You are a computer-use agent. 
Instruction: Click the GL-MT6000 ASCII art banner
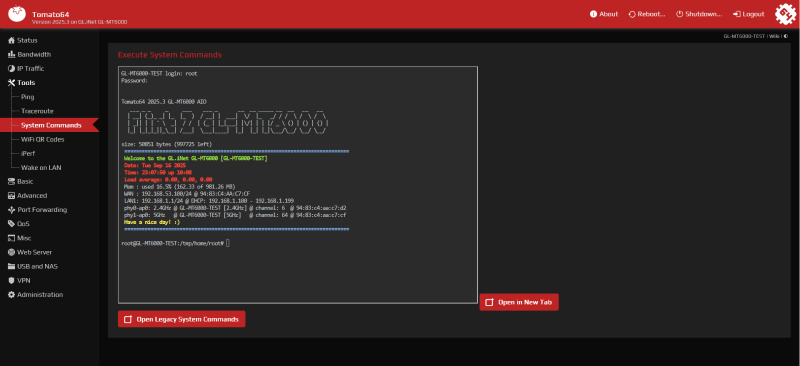click(227, 123)
